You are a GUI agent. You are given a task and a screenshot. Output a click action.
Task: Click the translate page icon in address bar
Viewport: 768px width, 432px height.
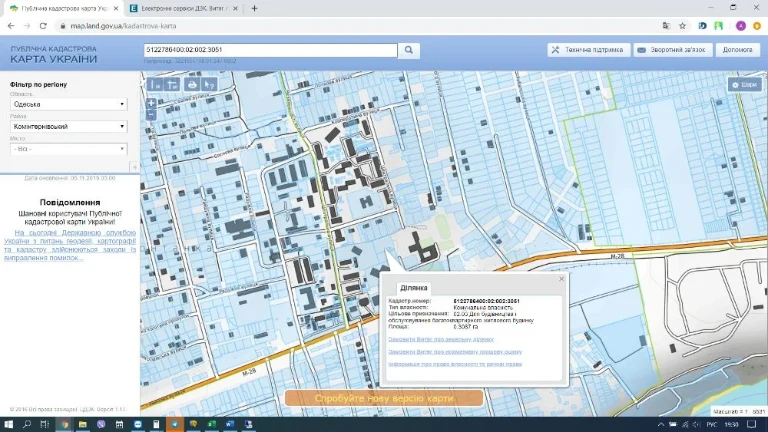666,26
